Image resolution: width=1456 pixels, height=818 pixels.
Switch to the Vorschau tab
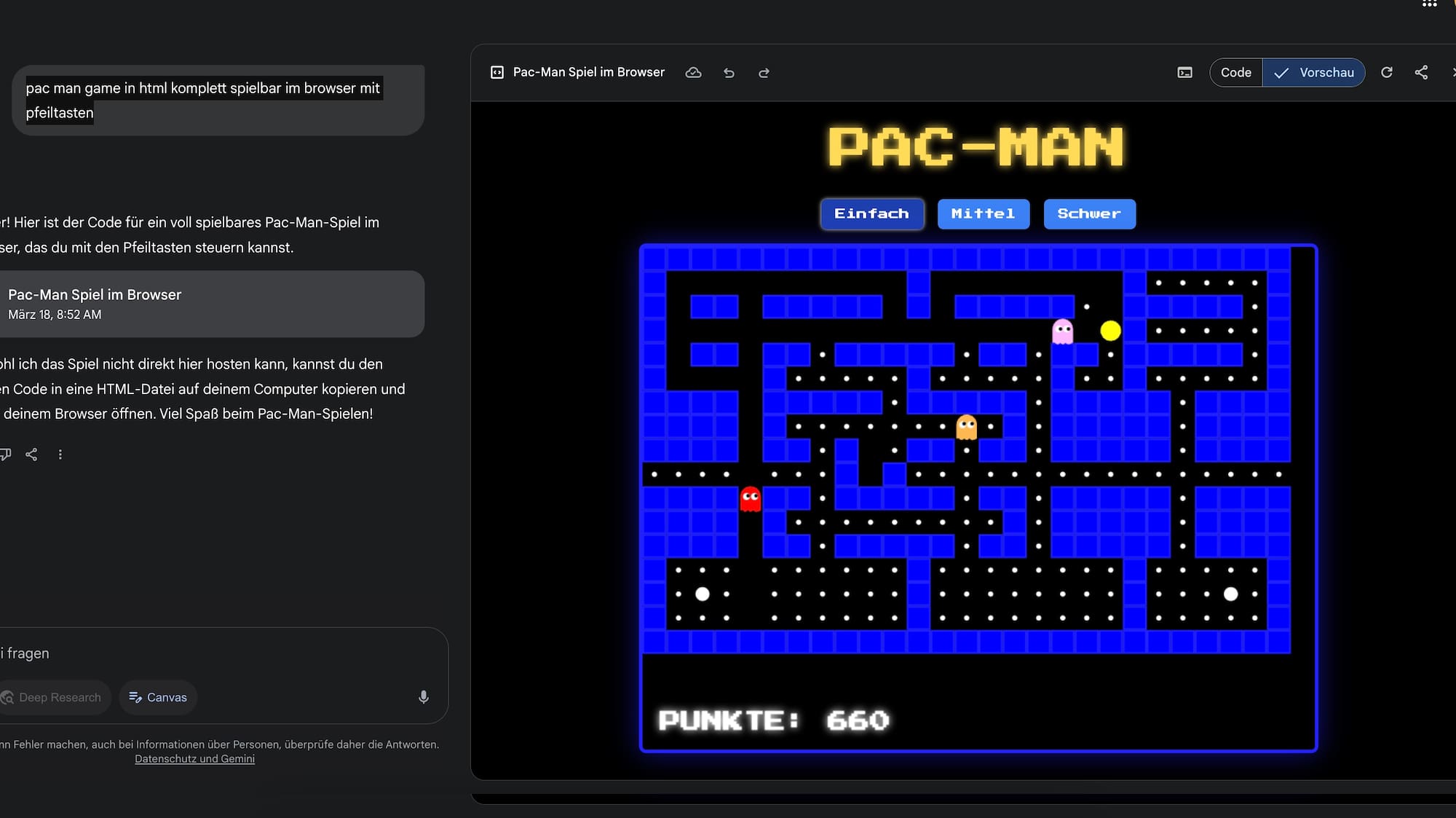(x=1314, y=72)
